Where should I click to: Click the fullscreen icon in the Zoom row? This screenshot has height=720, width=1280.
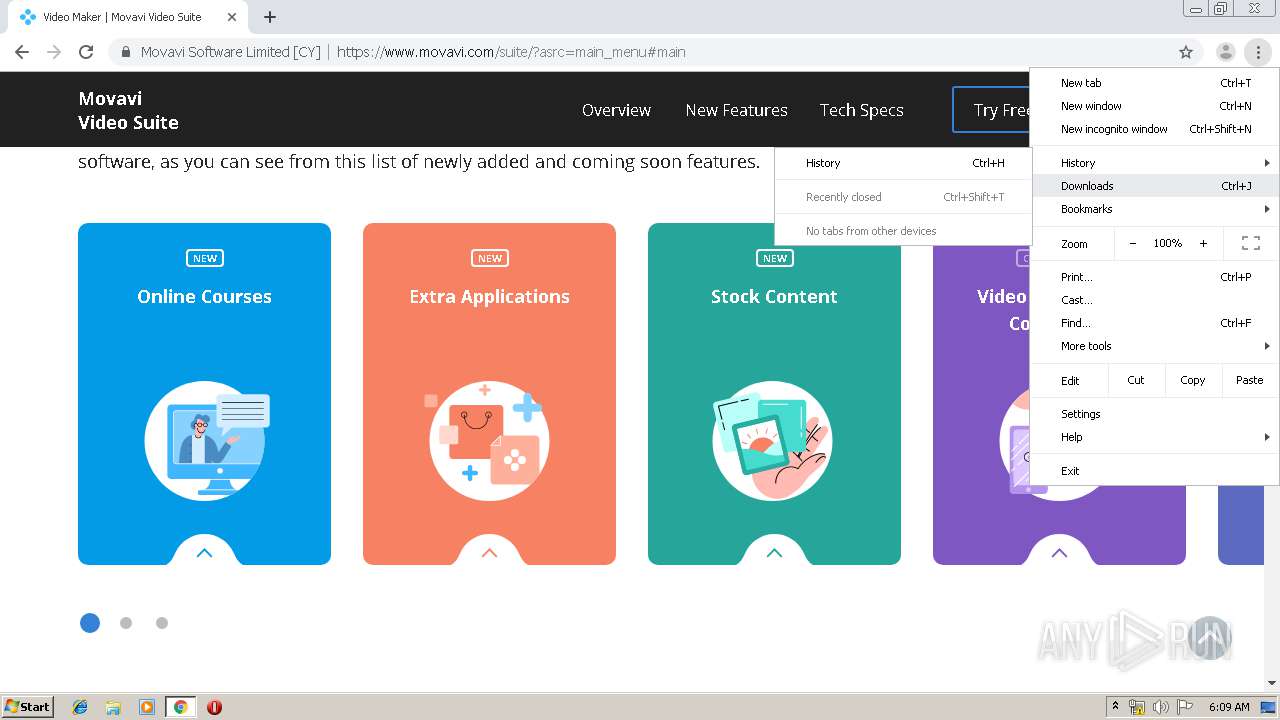pyautogui.click(x=1250, y=243)
